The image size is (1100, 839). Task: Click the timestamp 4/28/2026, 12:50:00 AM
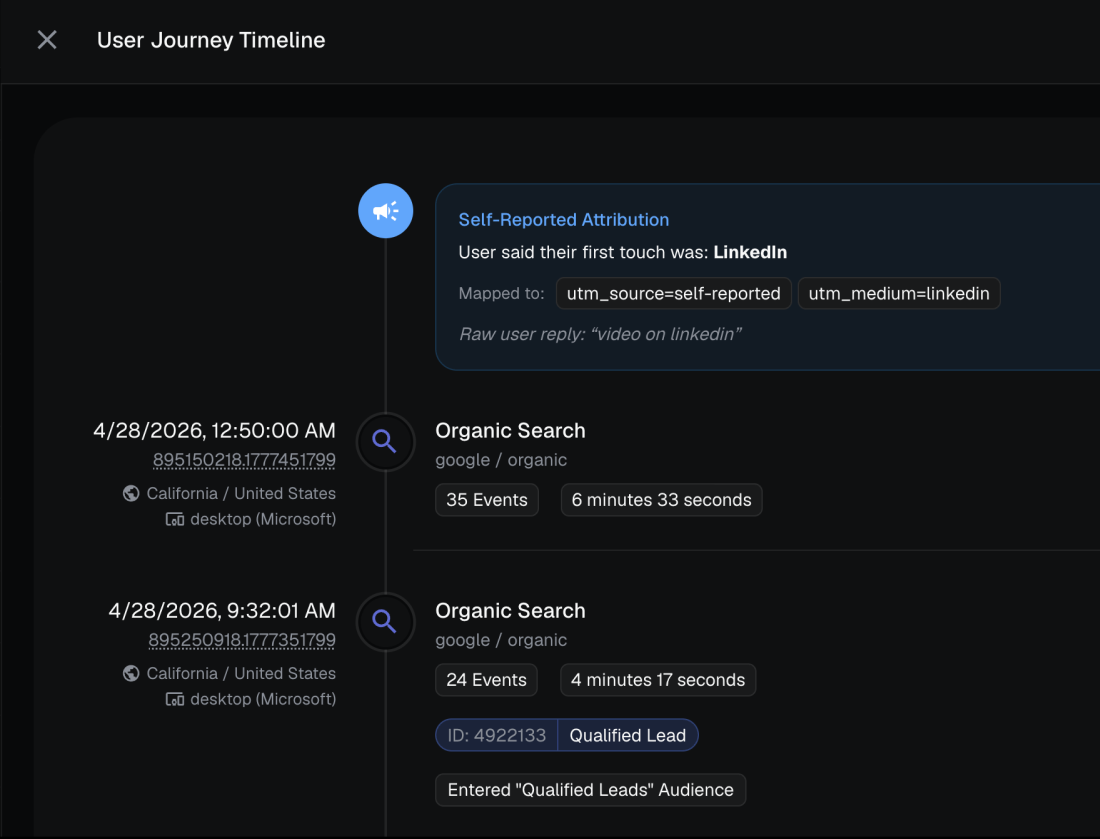215,431
